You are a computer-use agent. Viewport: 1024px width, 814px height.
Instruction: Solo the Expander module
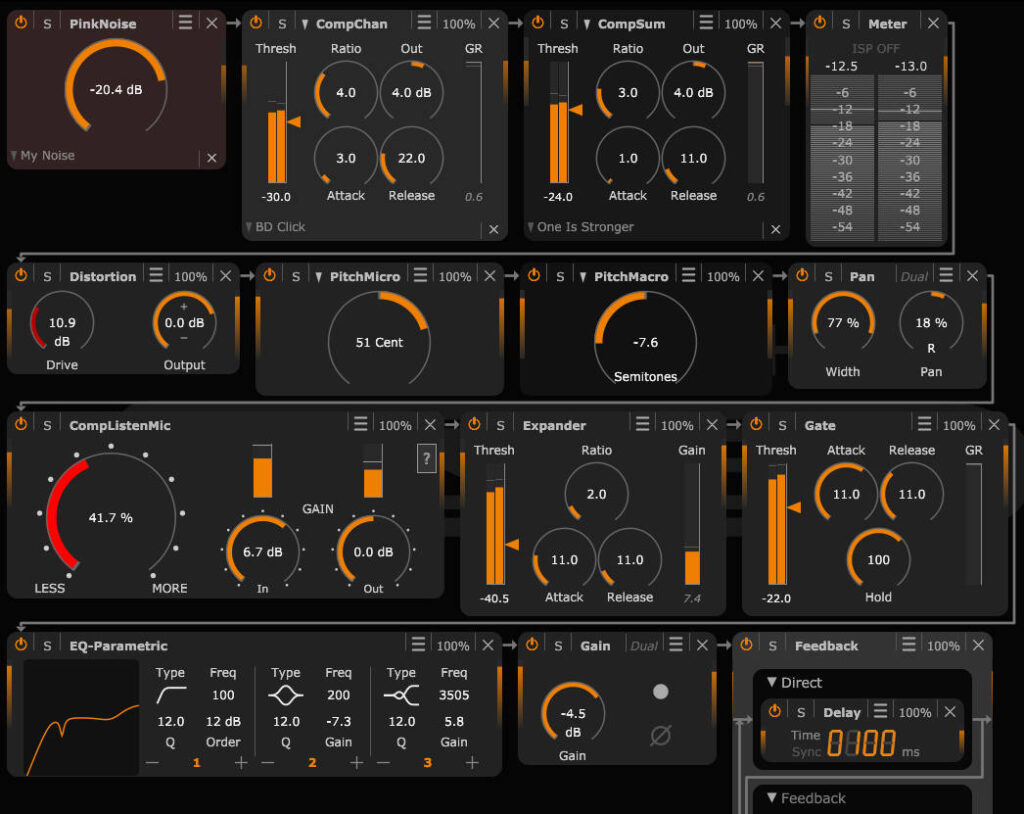click(501, 425)
